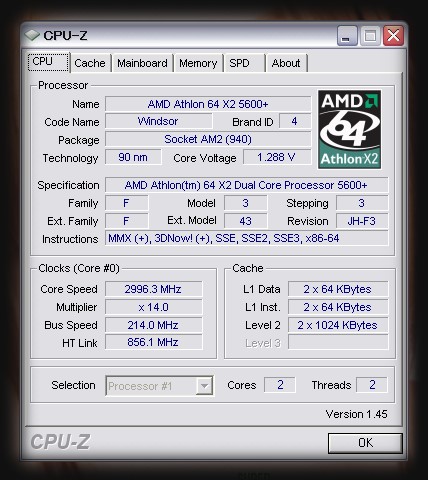
Task: Minimize the CPU-Z window
Action: pyautogui.click(x=347, y=36)
